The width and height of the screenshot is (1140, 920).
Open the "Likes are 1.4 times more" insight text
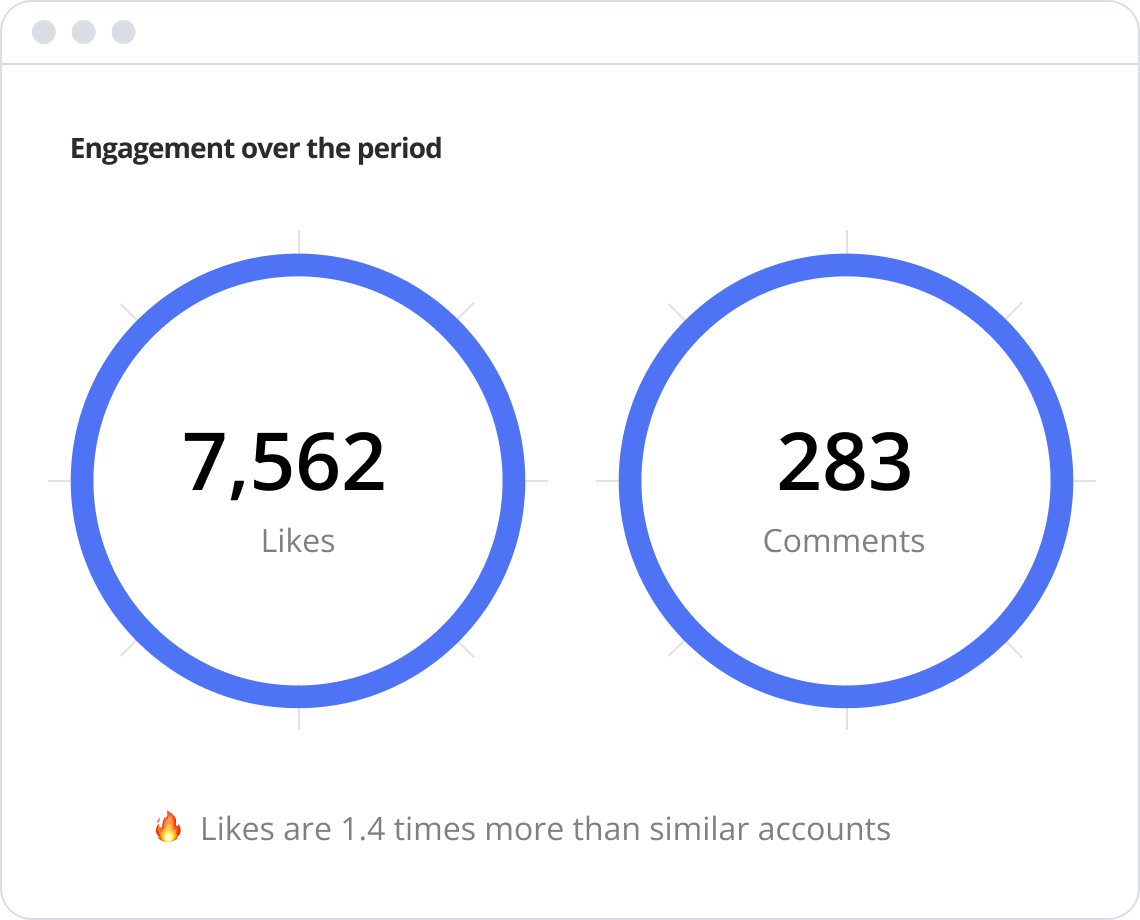pos(545,829)
